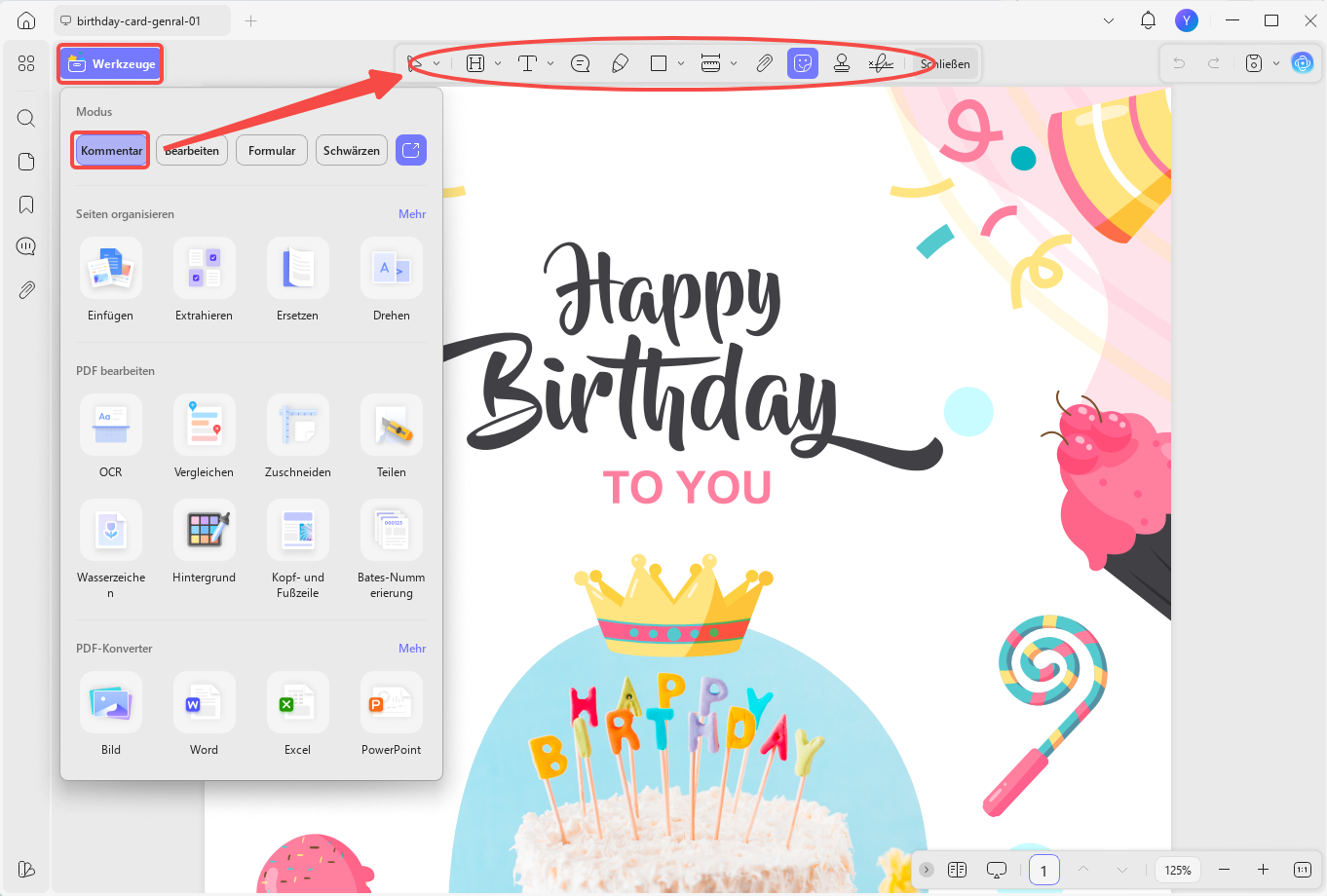Switch to Formular mode

272,151
